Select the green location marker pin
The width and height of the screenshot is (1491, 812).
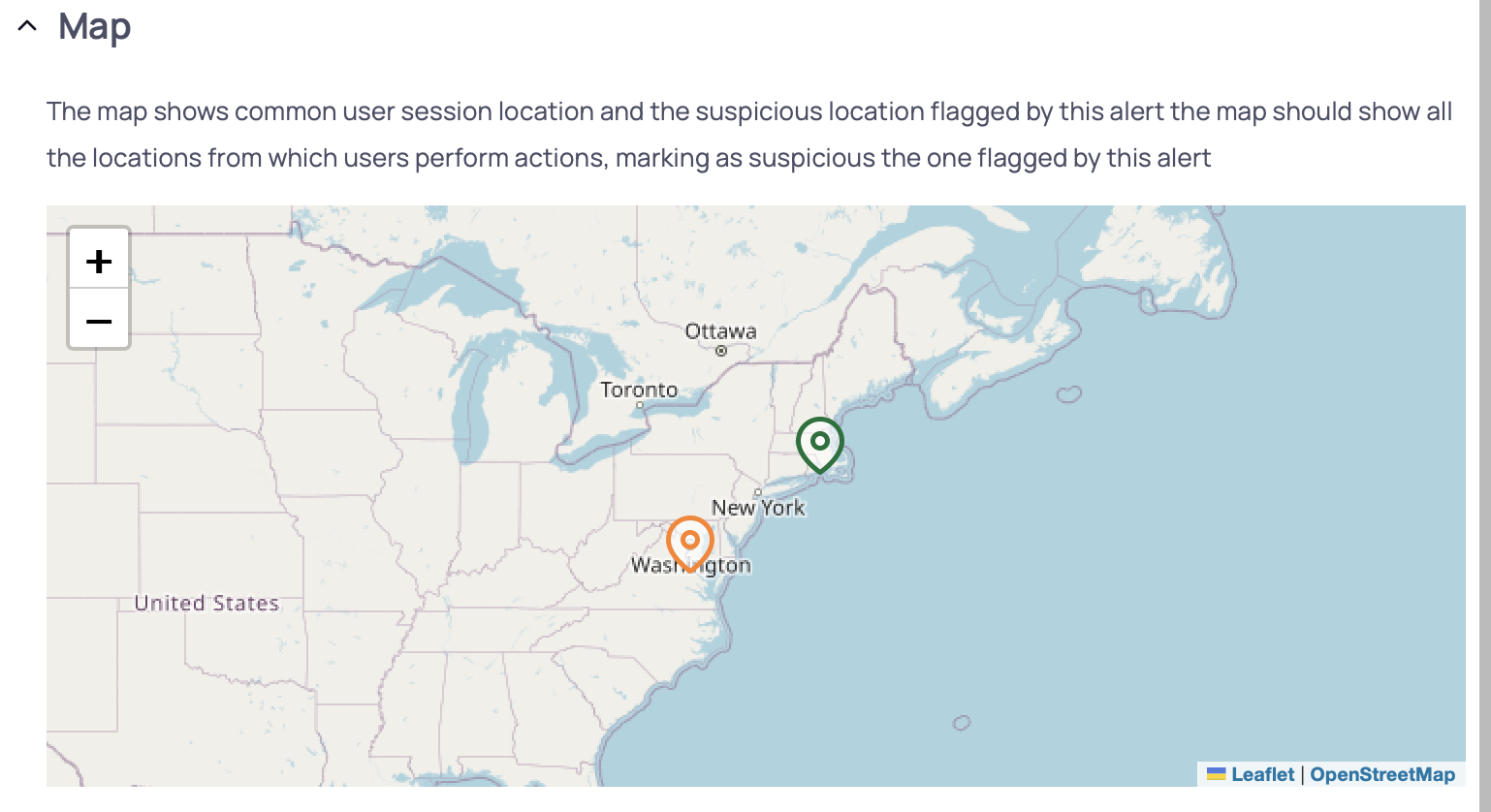(x=820, y=445)
